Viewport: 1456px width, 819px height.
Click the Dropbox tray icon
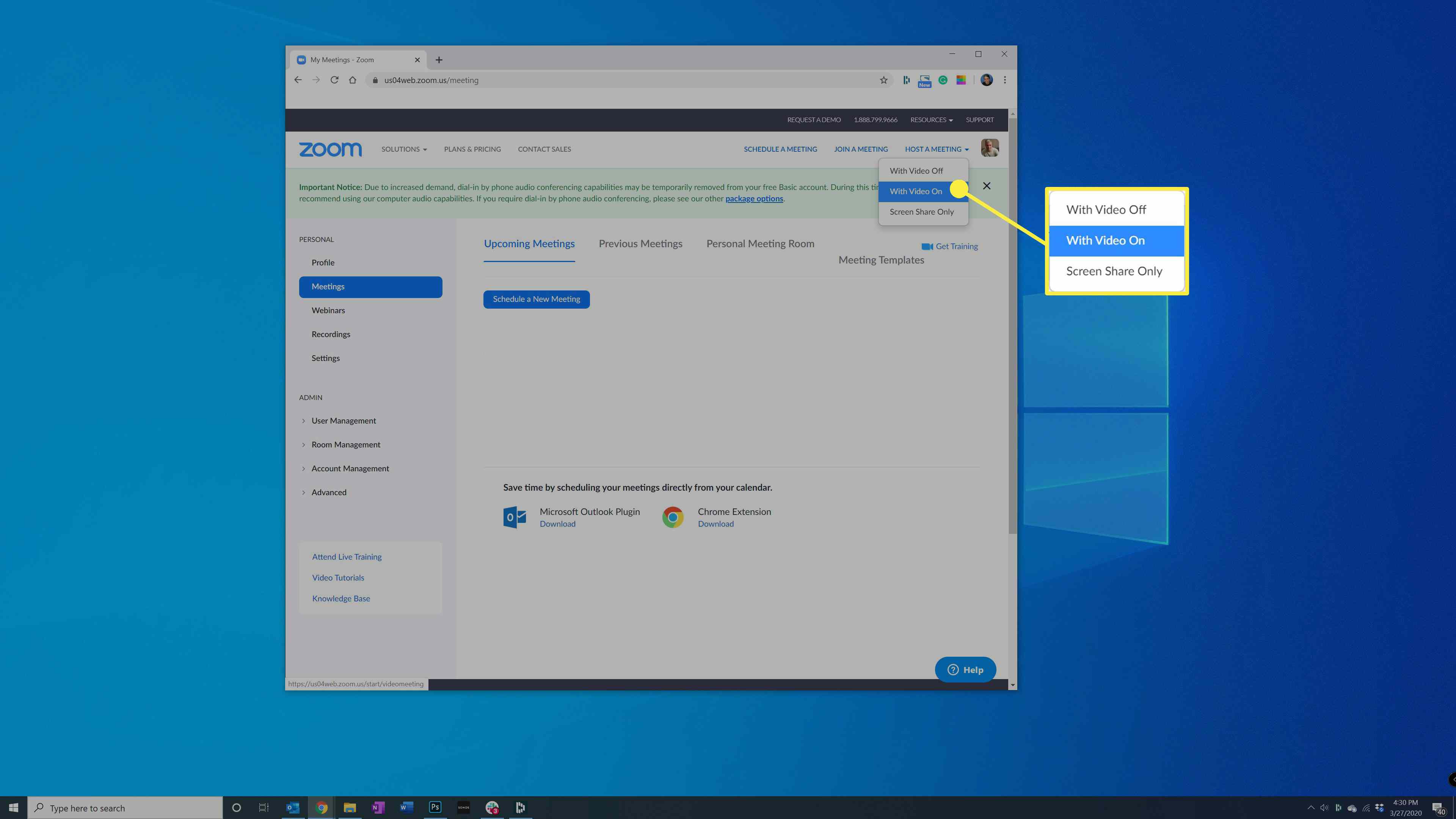[1379, 808]
